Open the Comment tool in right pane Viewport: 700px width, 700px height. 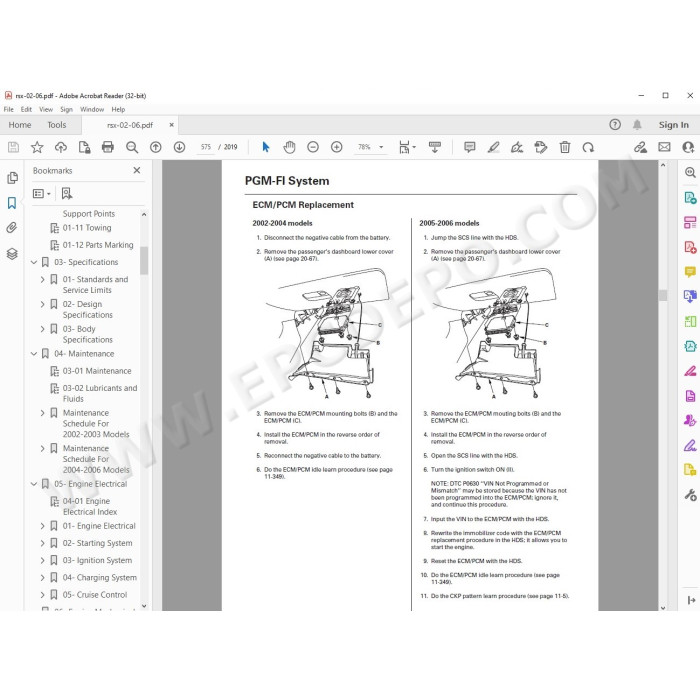click(x=690, y=271)
